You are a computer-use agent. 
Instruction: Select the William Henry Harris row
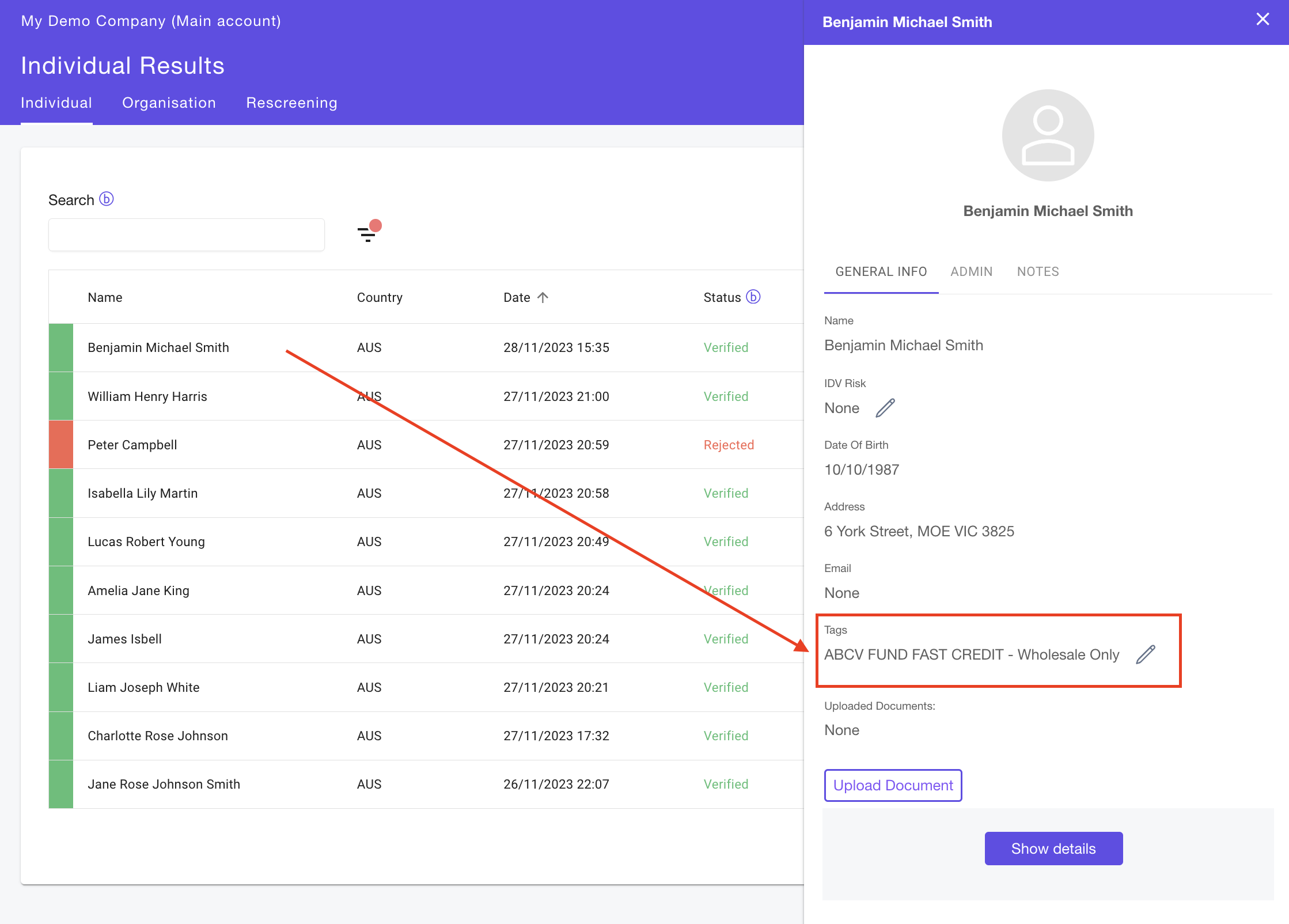coord(147,396)
